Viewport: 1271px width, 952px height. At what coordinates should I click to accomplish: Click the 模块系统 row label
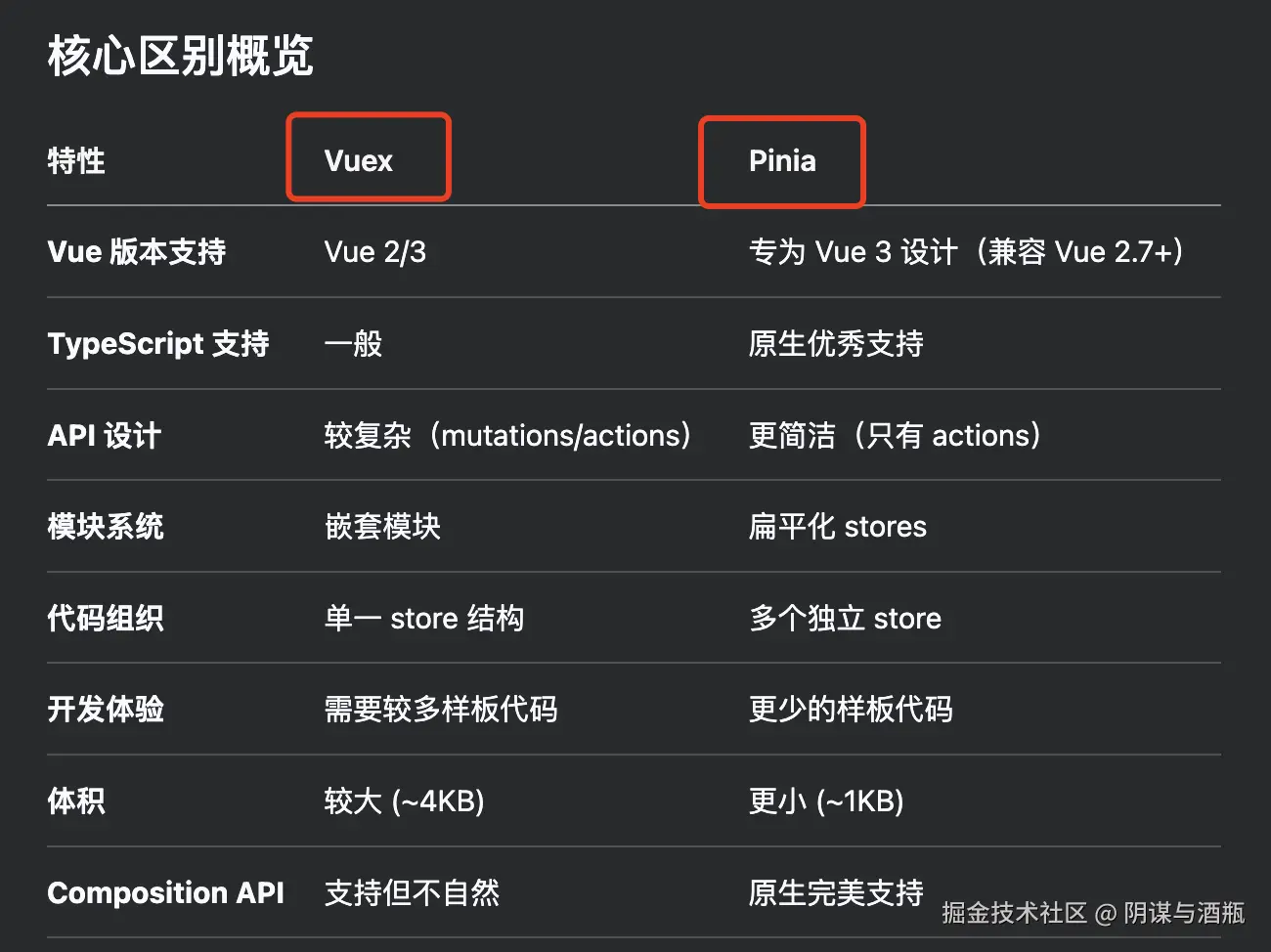(x=106, y=527)
